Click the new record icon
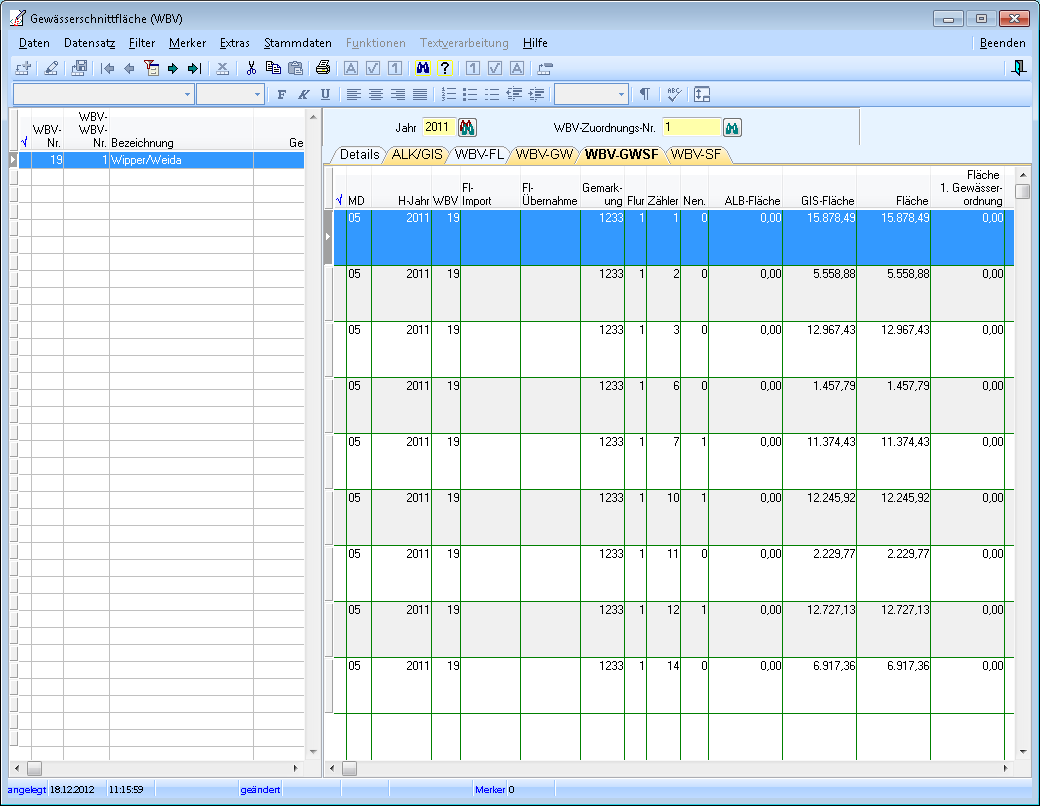This screenshot has height=806, width=1040. pyautogui.click(x=24, y=68)
